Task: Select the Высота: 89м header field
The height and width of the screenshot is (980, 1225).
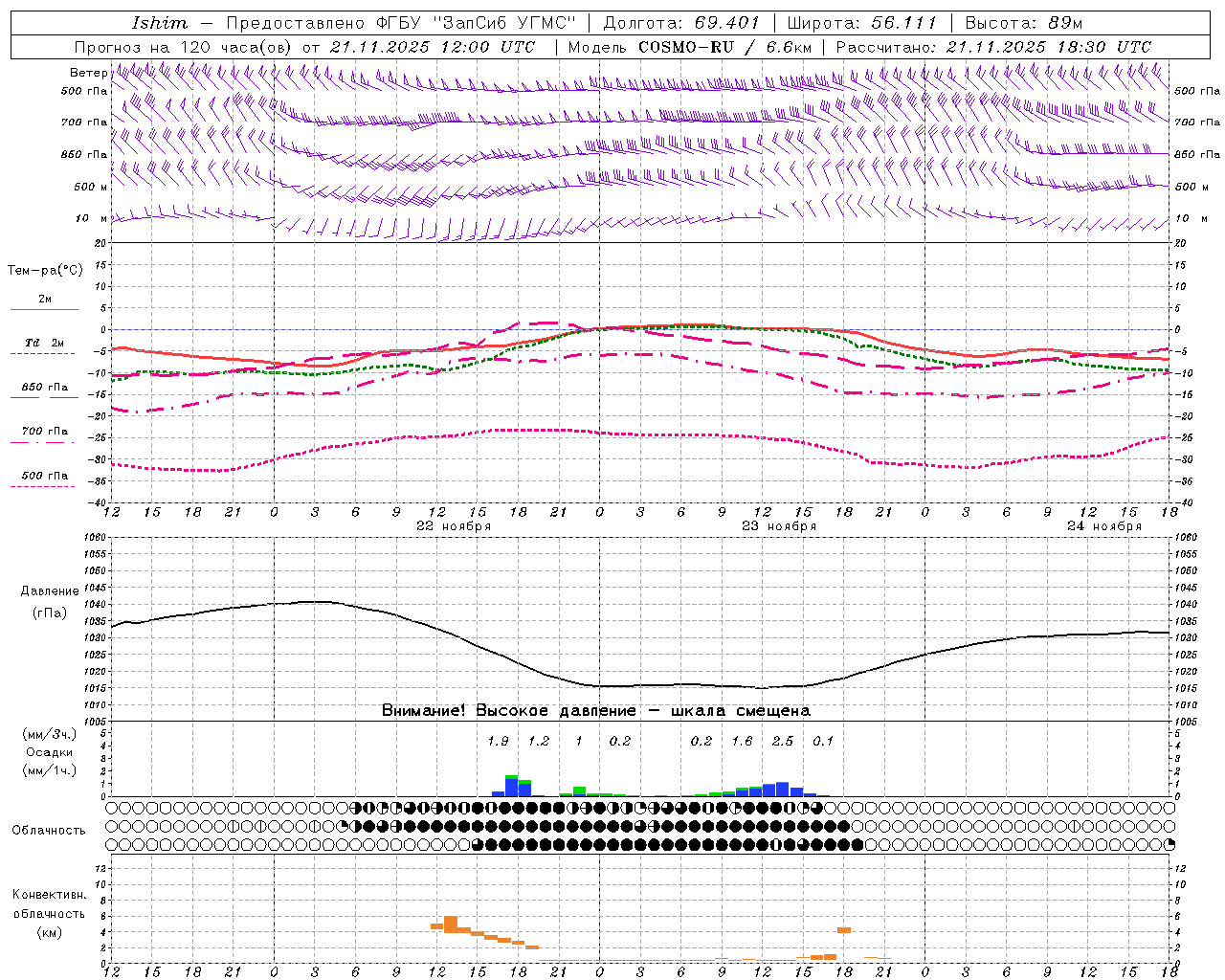Action: pos(1023,22)
